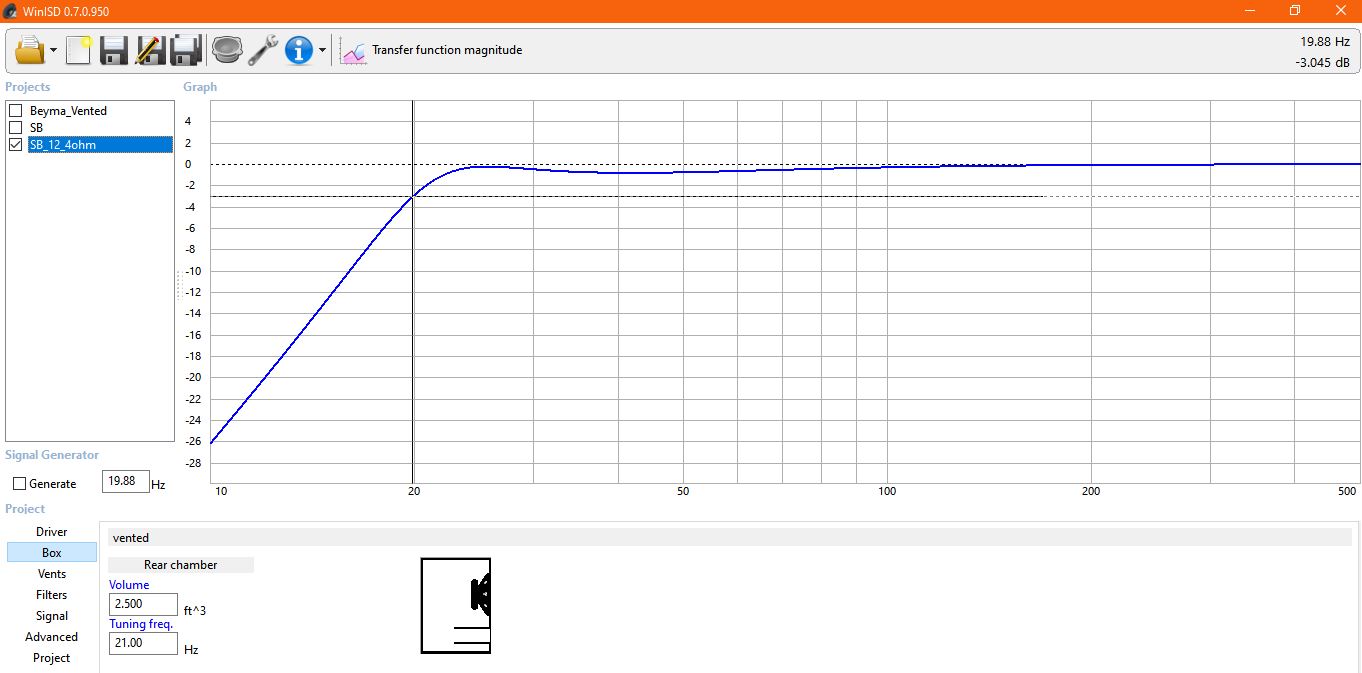
Task: Open project using the folder icon
Action: (30, 49)
